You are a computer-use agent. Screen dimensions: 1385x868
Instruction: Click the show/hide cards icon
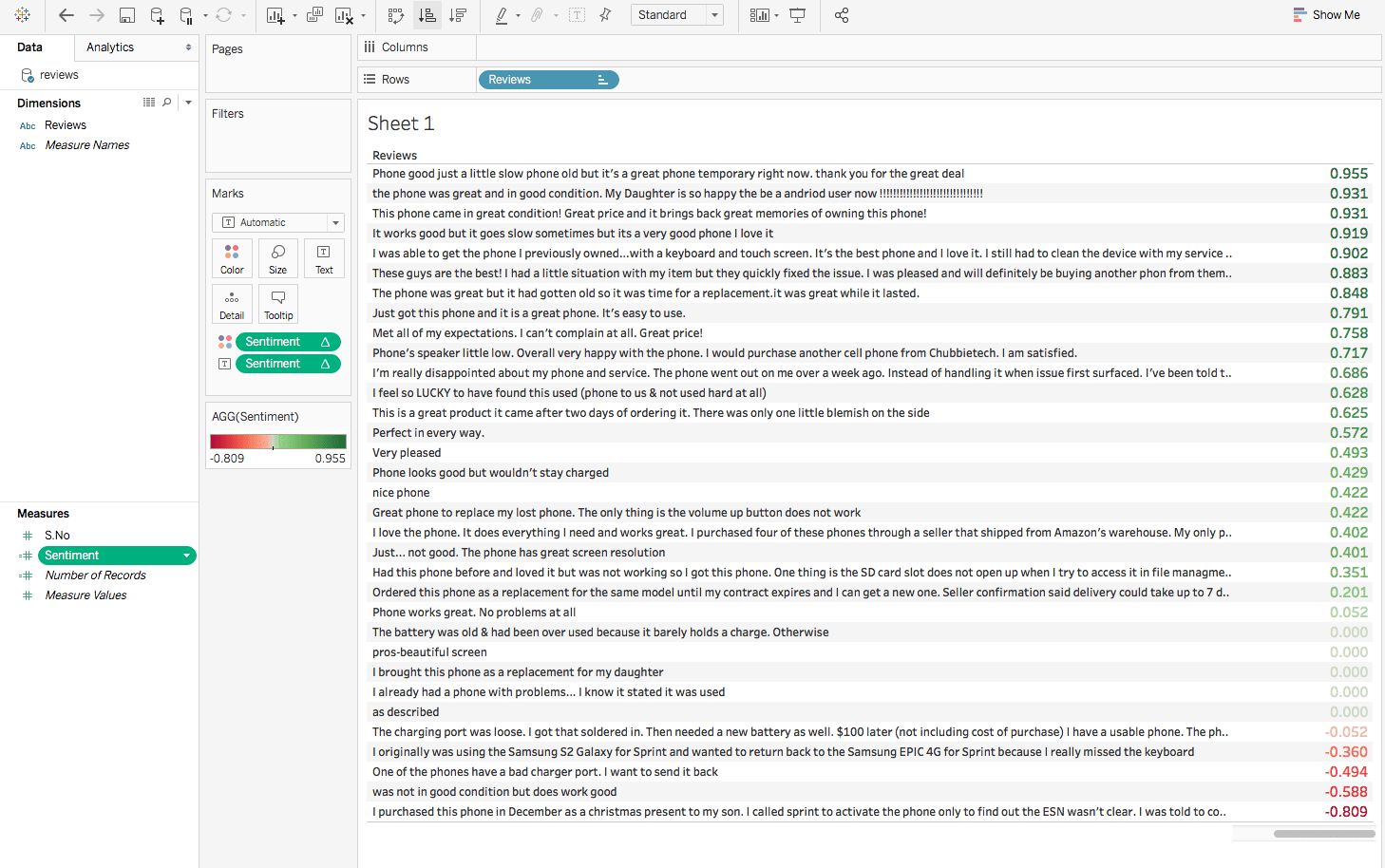tap(759, 15)
